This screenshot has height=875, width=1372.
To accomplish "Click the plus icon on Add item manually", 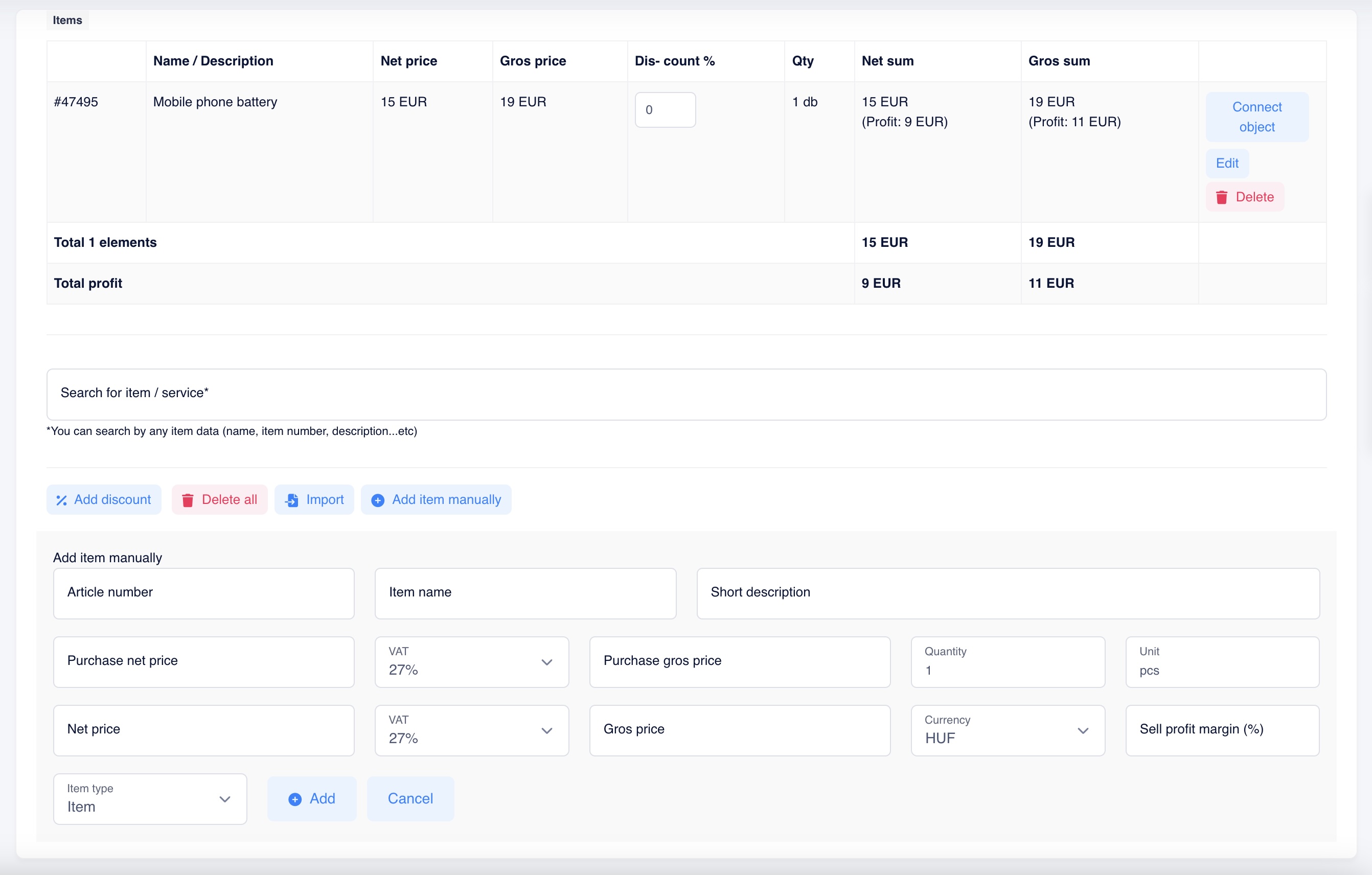I will point(377,500).
